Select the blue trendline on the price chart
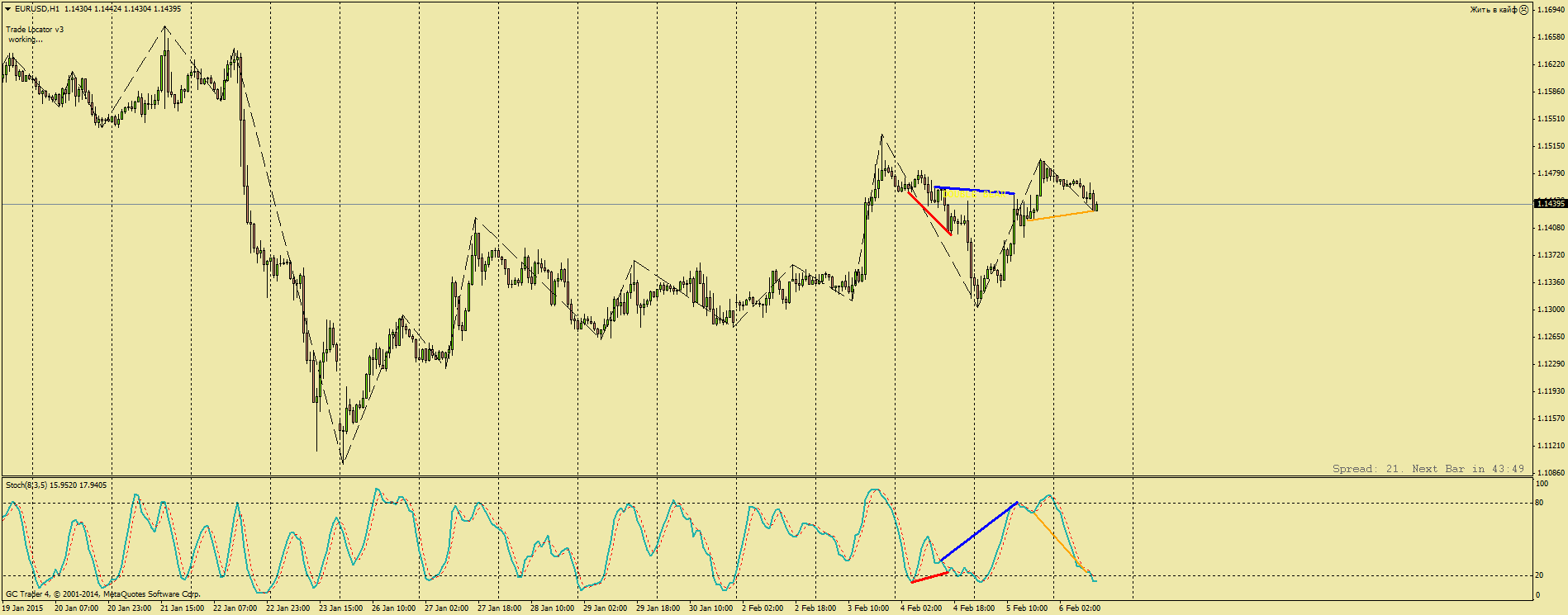This screenshot has height=615, width=1568. coord(975,191)
